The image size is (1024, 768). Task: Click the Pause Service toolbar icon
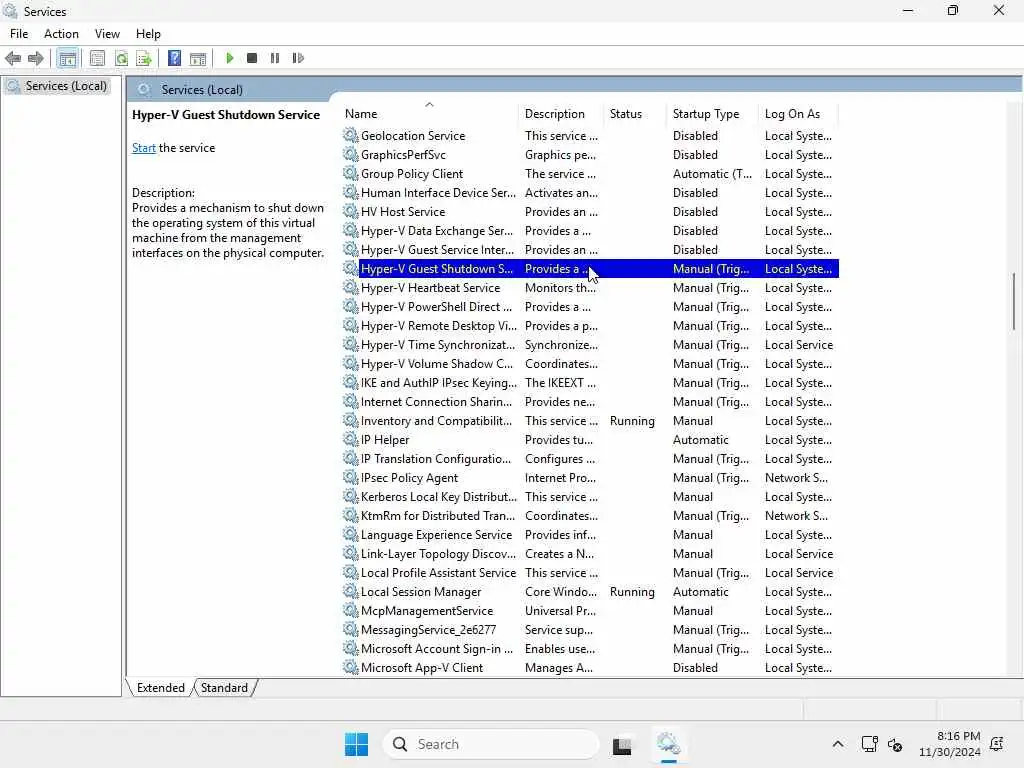click(x=275, y=58)
